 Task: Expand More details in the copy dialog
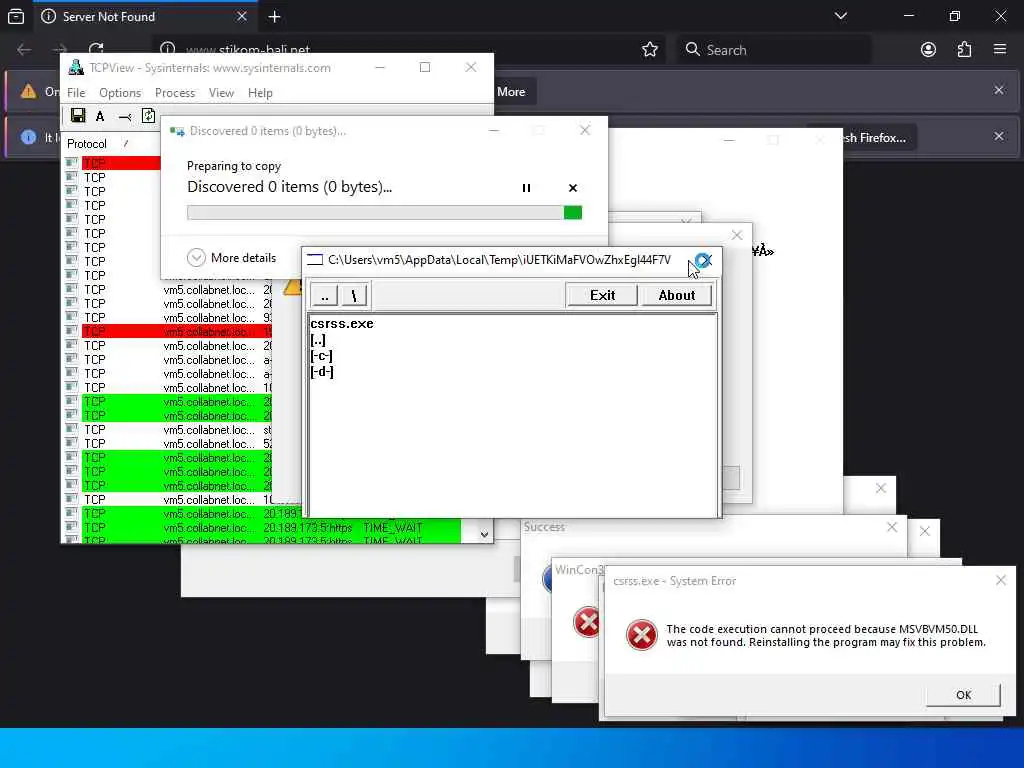coord(232,258)
